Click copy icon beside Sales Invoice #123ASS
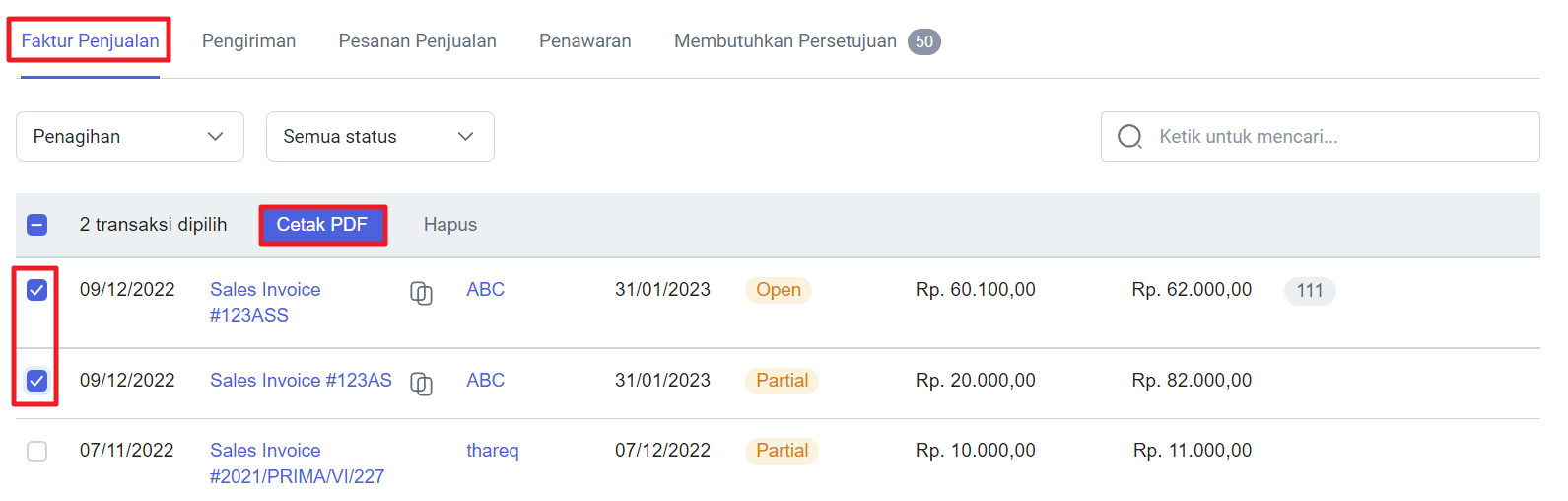1568x501 pixels. (x=421, y=293)
